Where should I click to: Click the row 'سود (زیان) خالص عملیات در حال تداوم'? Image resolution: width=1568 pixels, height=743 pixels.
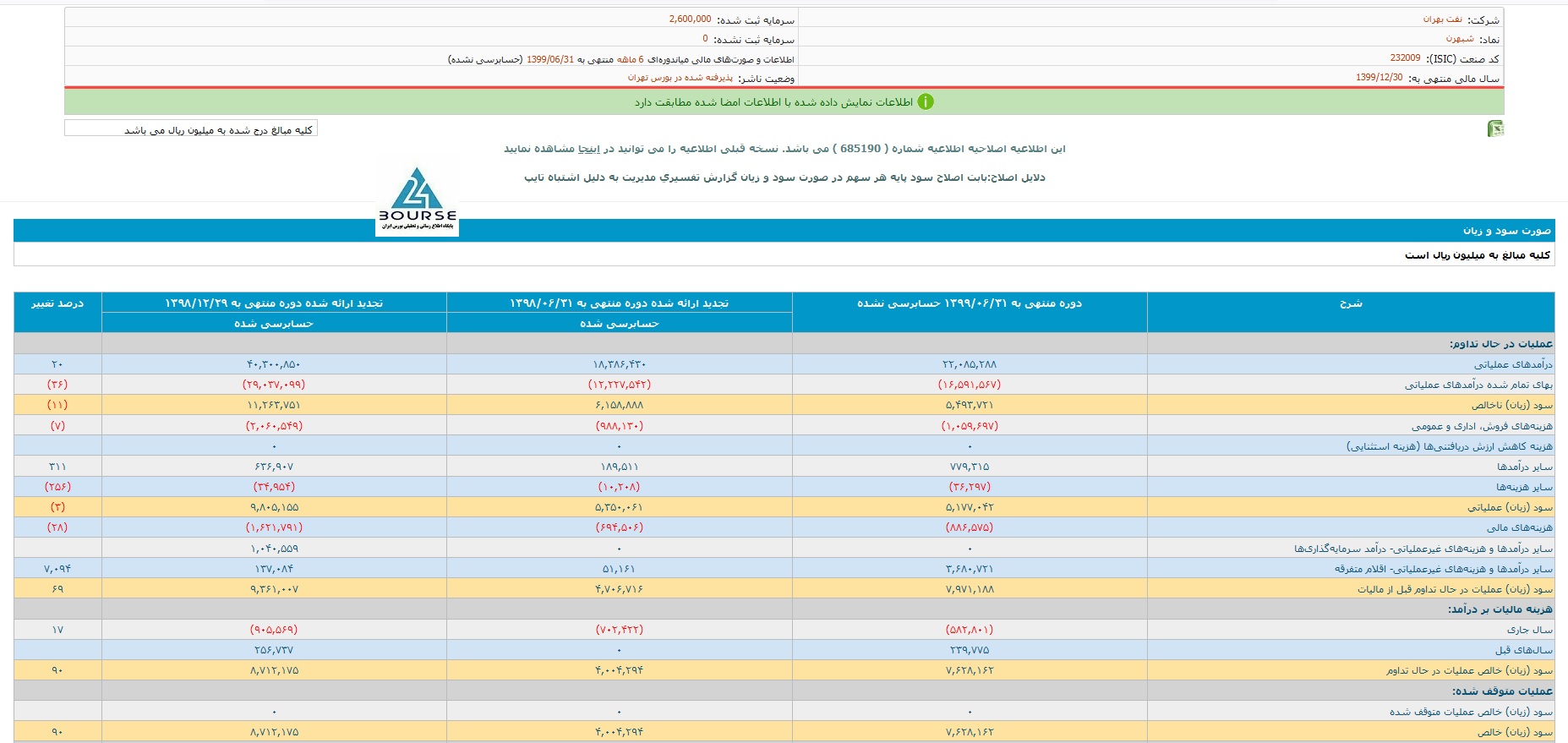(x=784, y=669)
